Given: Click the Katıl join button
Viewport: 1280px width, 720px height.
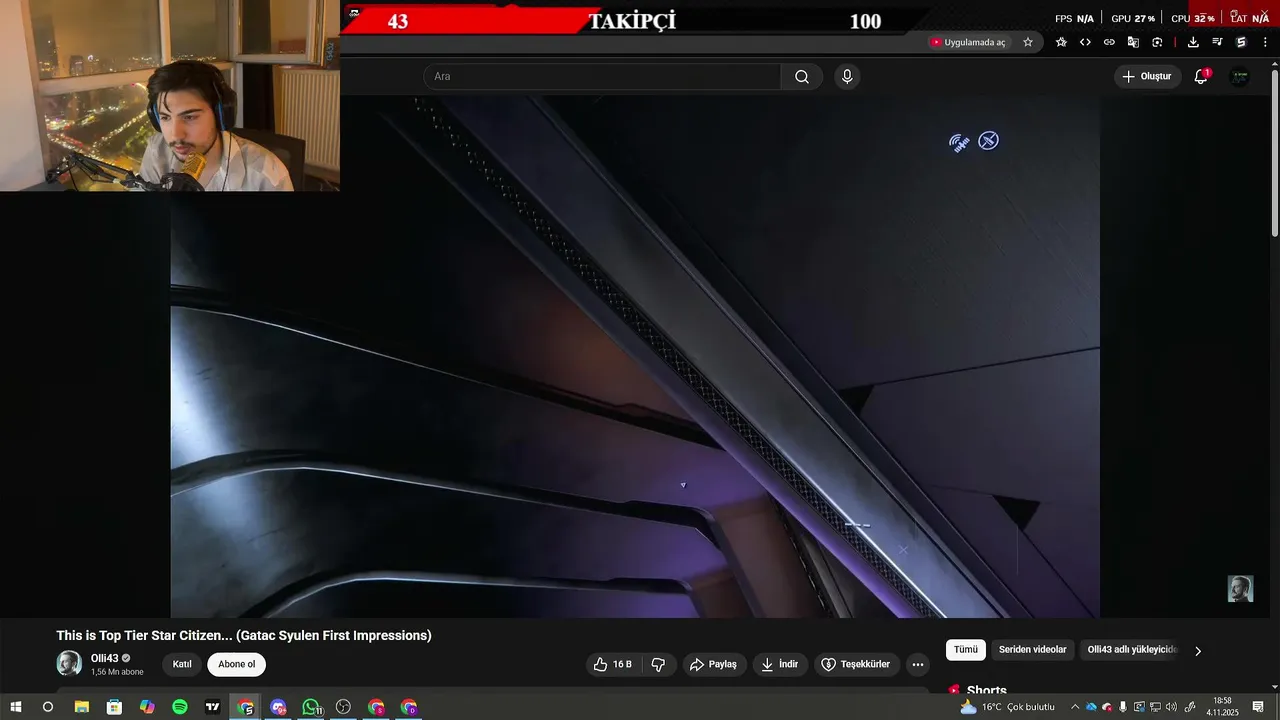Looking at the screenshot, I should click(x=182, y=664).
